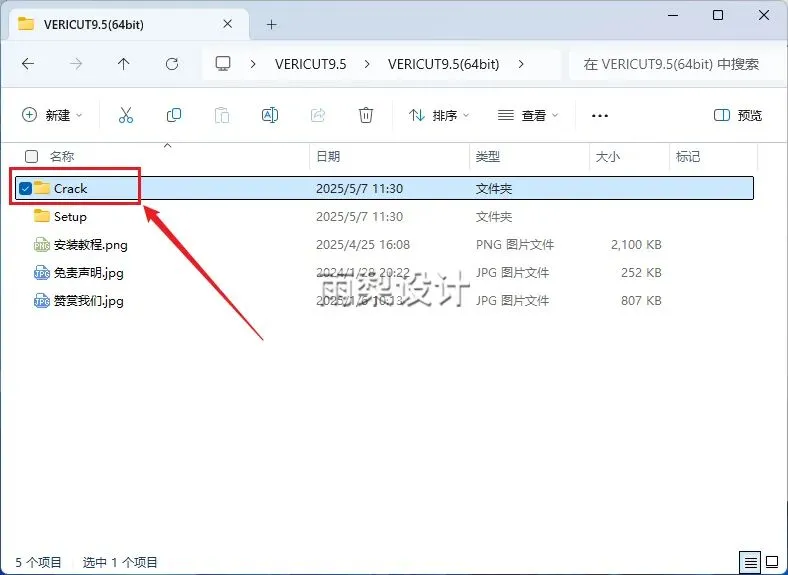788x575 pixels.
Task: Click the Paste clipboard icon
Action: tap(222, 115)
